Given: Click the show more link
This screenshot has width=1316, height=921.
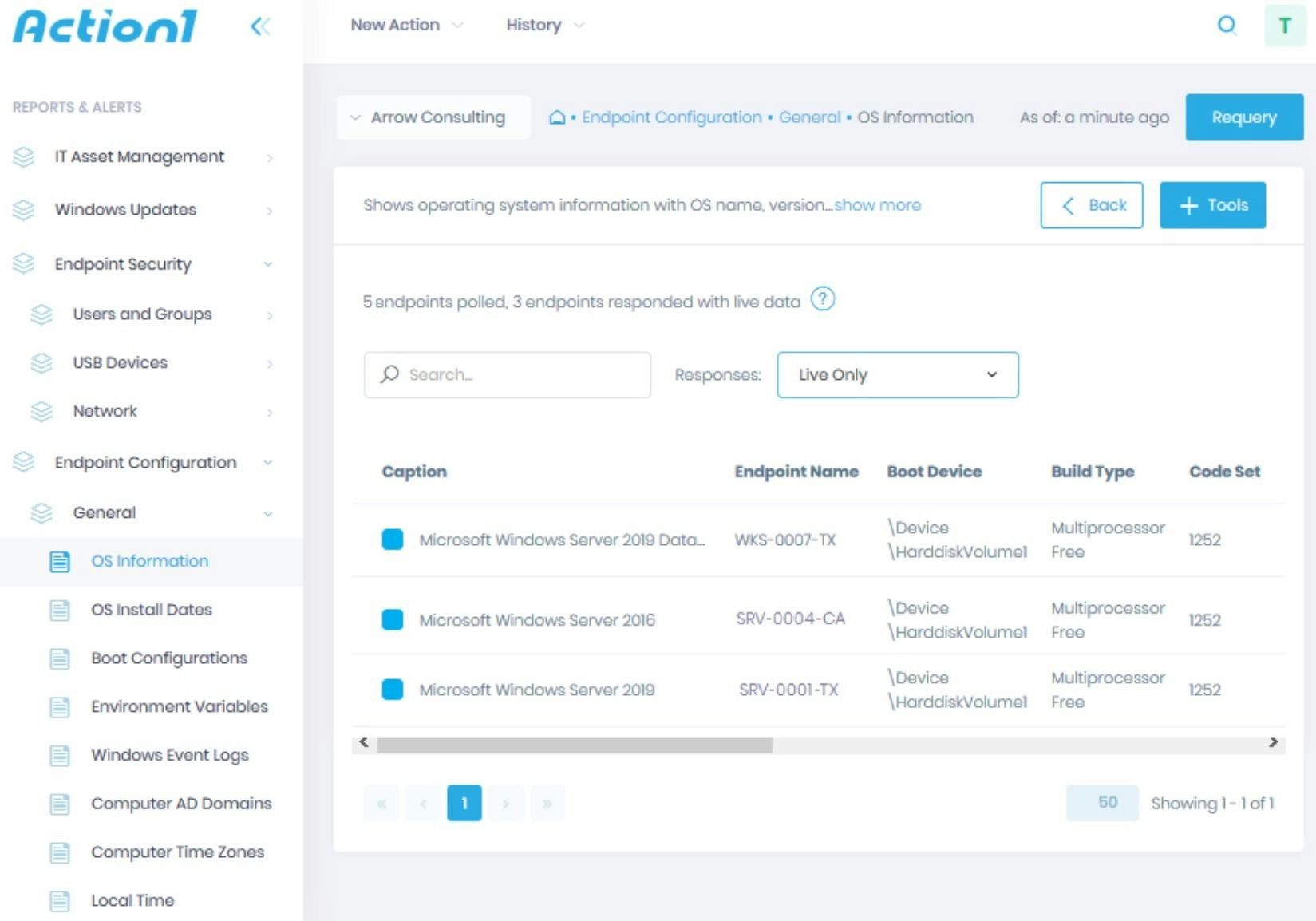Looking at the screenshot, I should click(x=877, y=205).
